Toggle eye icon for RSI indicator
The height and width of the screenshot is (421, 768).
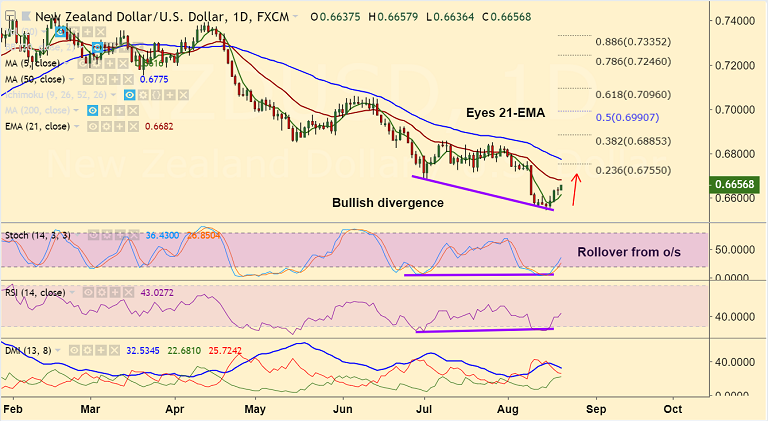pos(88,293)
